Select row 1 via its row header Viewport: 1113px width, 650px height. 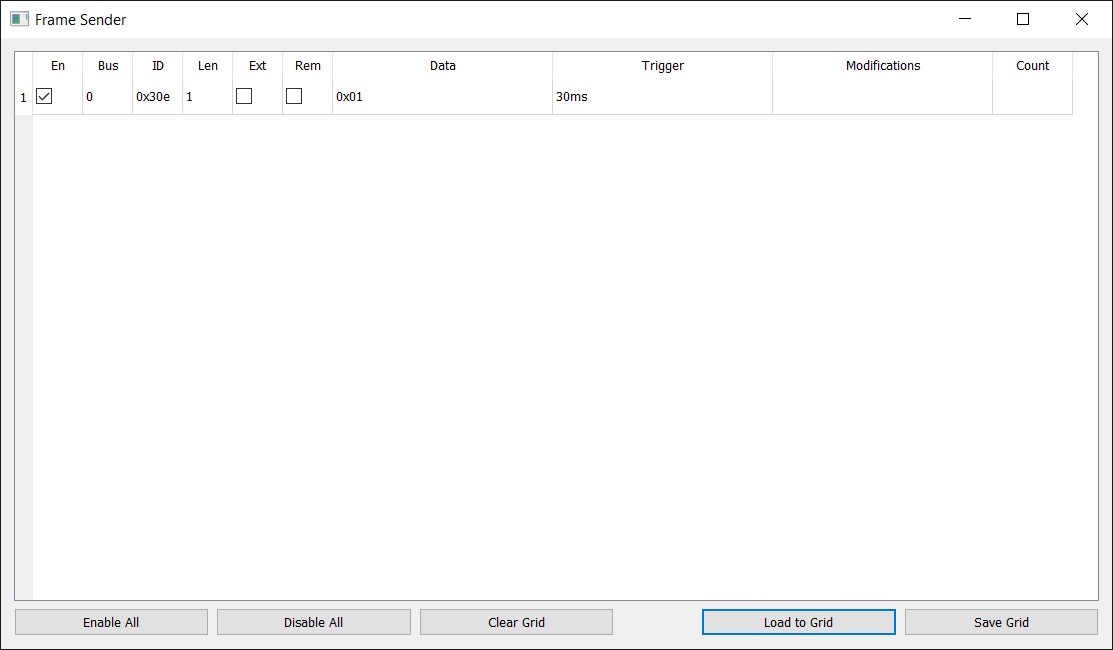(x=24, y=98)
